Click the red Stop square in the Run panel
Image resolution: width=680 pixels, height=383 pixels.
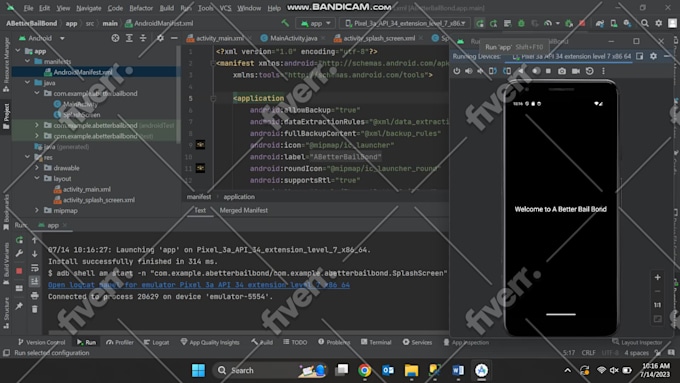pos(19,271)
